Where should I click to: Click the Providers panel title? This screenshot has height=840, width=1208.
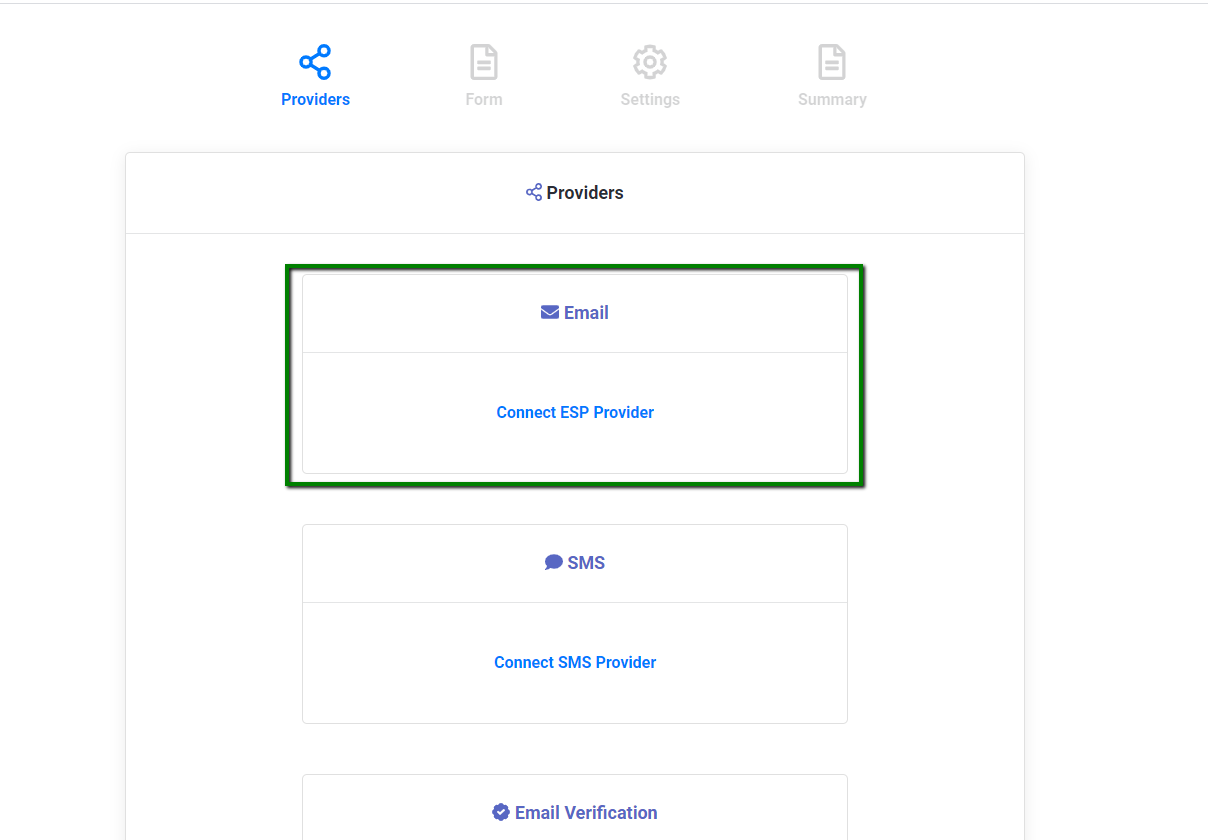pyautogui.click(x=584, y=192)
